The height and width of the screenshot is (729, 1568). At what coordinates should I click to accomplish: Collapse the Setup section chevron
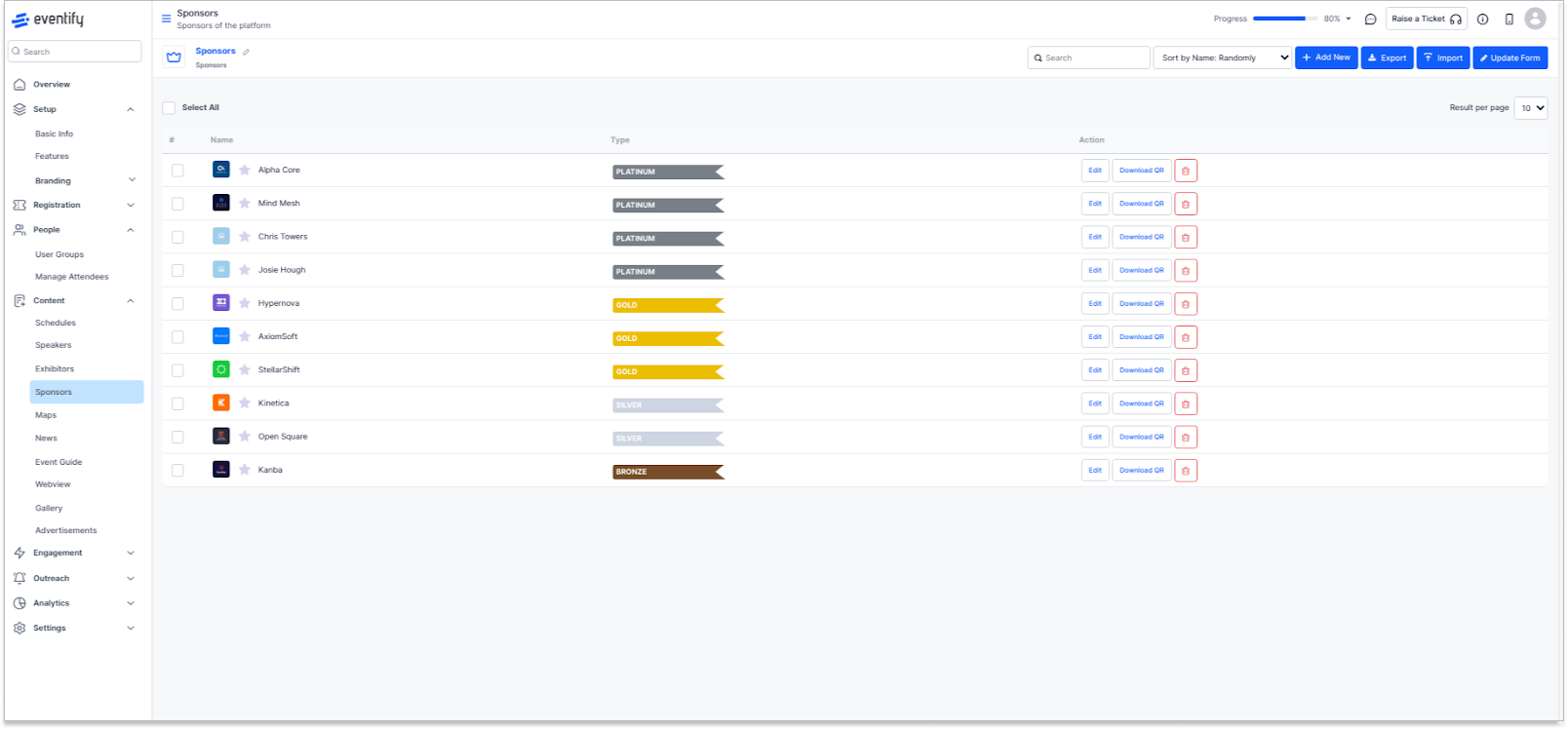pyautogui.click(x=131, y=109)
